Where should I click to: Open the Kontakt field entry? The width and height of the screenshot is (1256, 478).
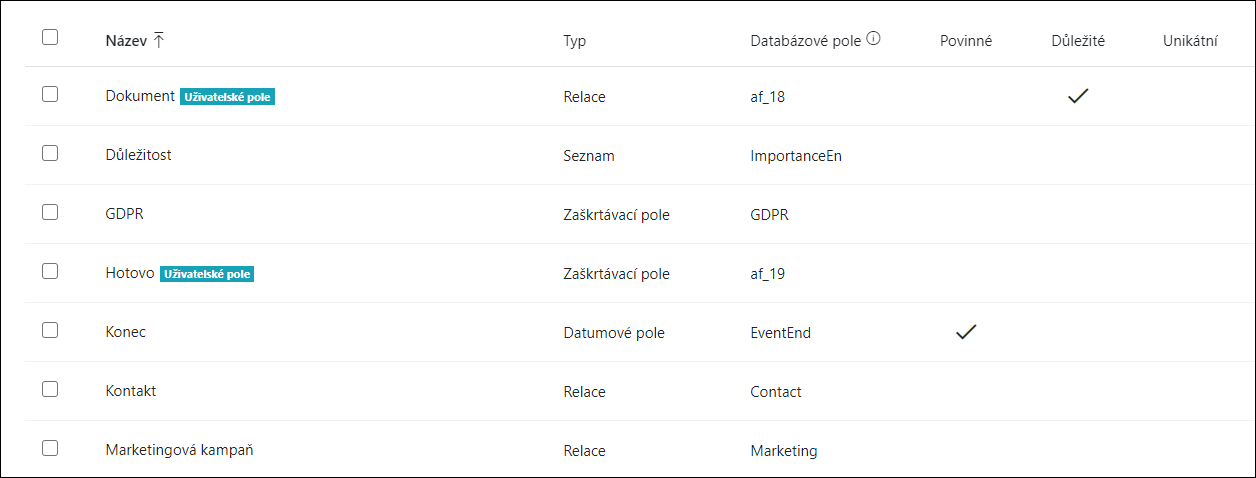point(130,391)
